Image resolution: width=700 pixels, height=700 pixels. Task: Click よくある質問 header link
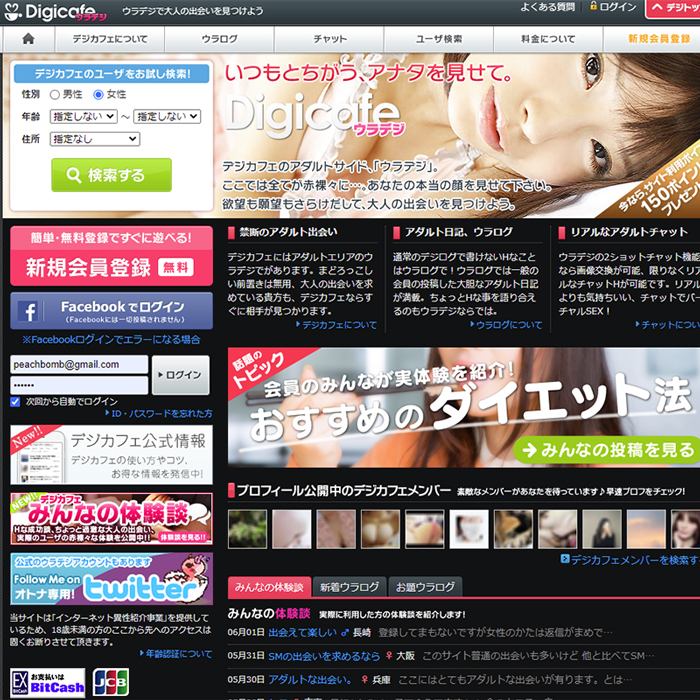(547, 7)
